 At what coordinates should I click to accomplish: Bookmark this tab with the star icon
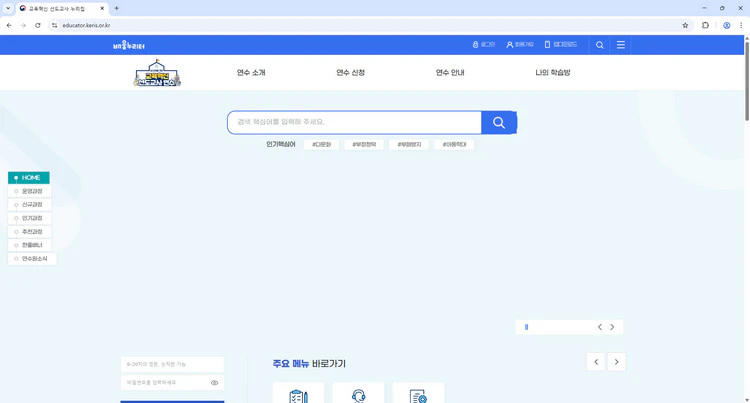685,25
